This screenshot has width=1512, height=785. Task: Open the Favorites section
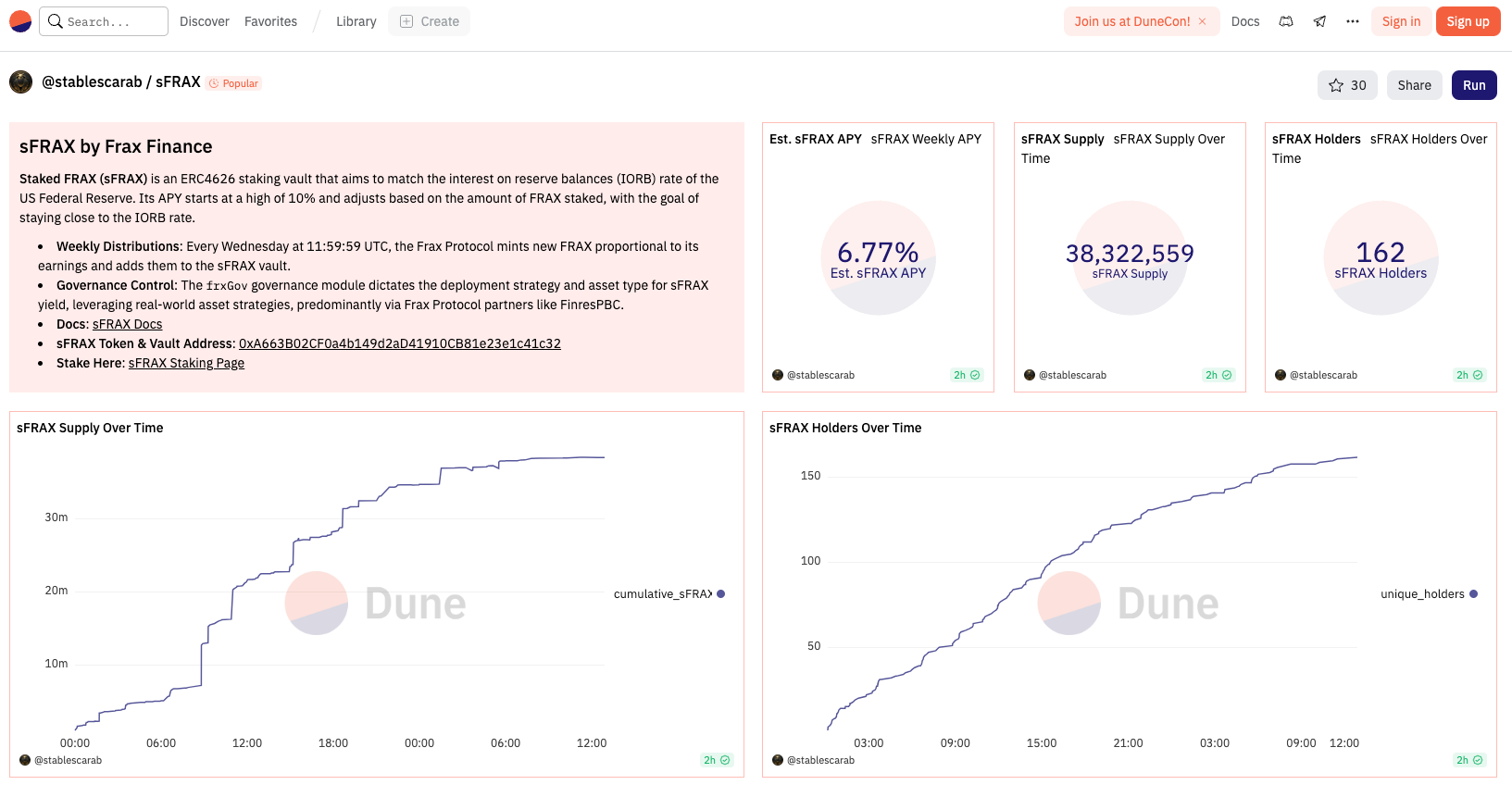coord(270,21)
